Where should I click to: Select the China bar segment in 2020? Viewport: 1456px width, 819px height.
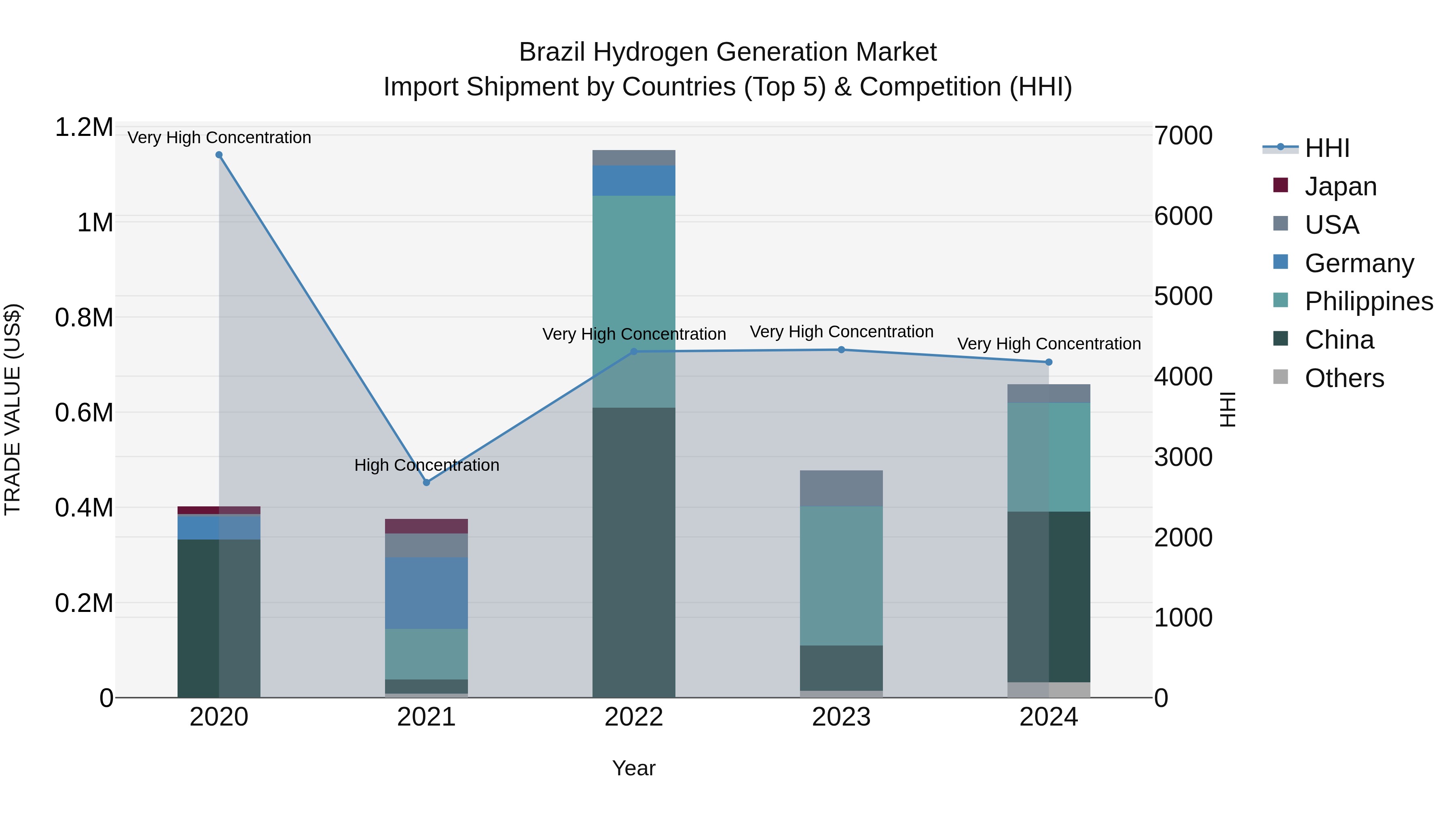(x=219, y=618)
